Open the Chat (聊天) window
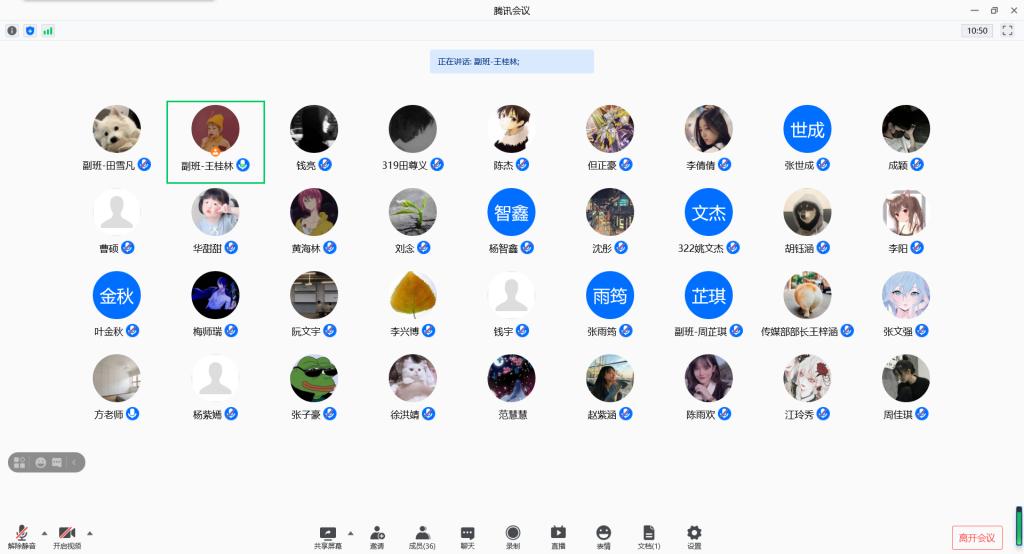 point(467,537)
